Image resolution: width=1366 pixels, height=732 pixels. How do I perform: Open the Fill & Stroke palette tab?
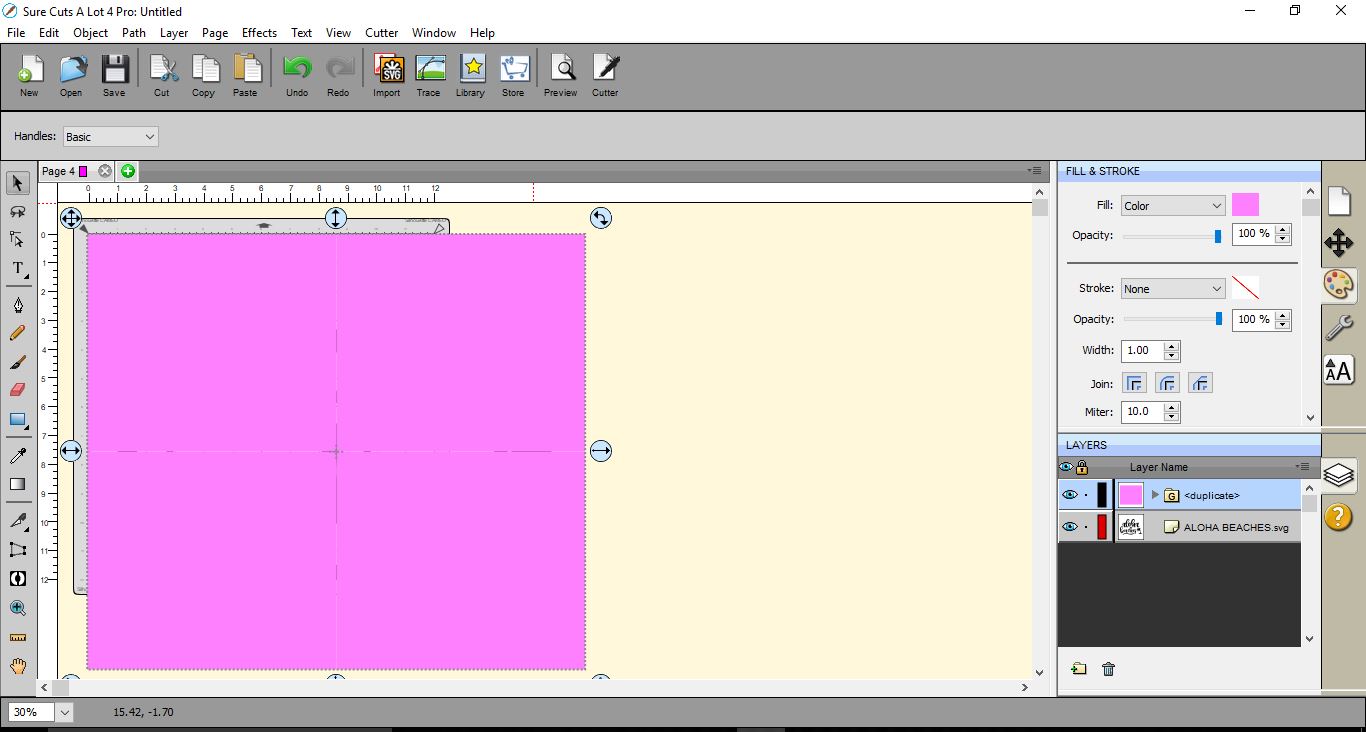[1339, 285]
